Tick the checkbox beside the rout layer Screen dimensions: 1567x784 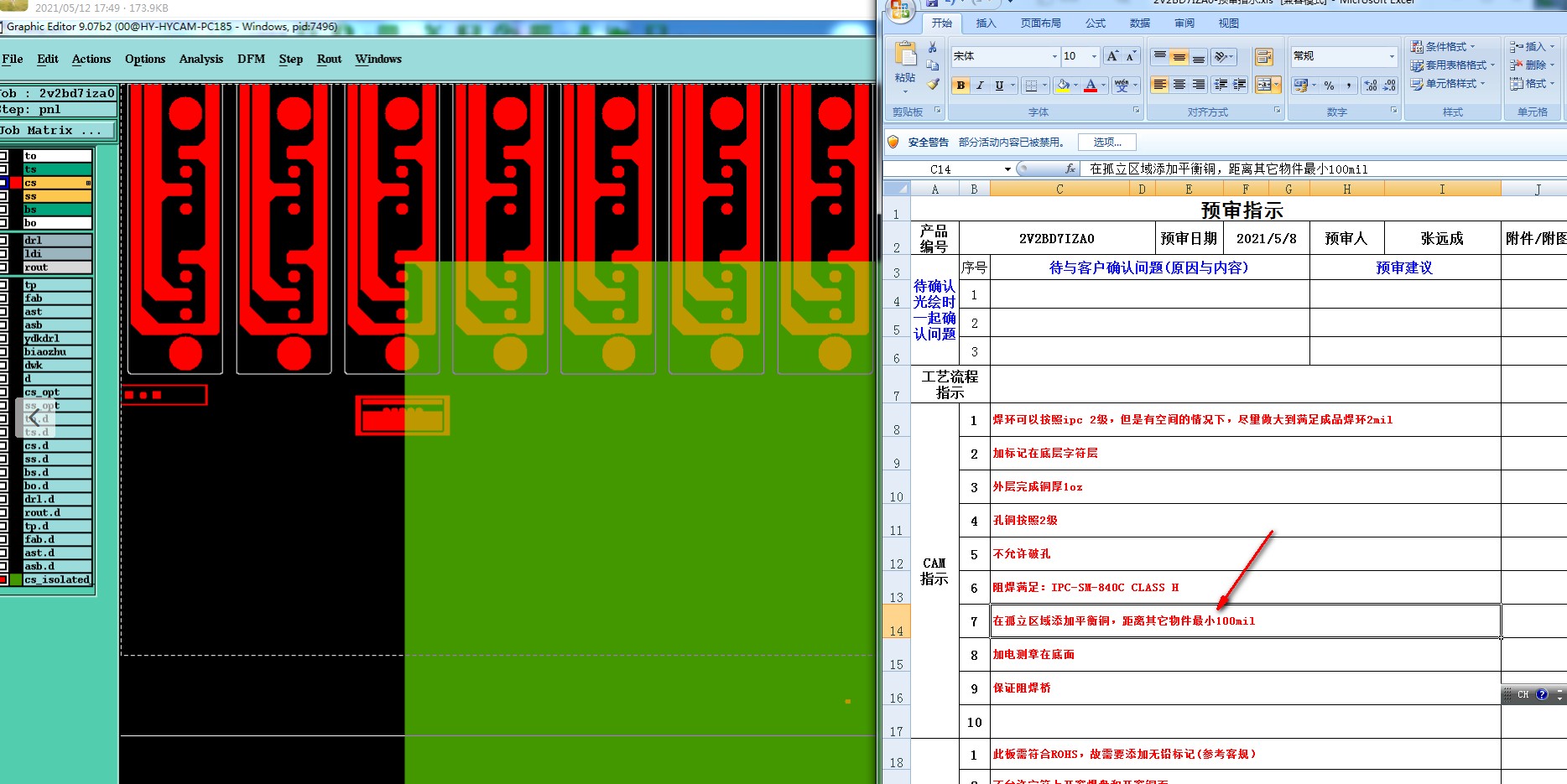(3, 267)
